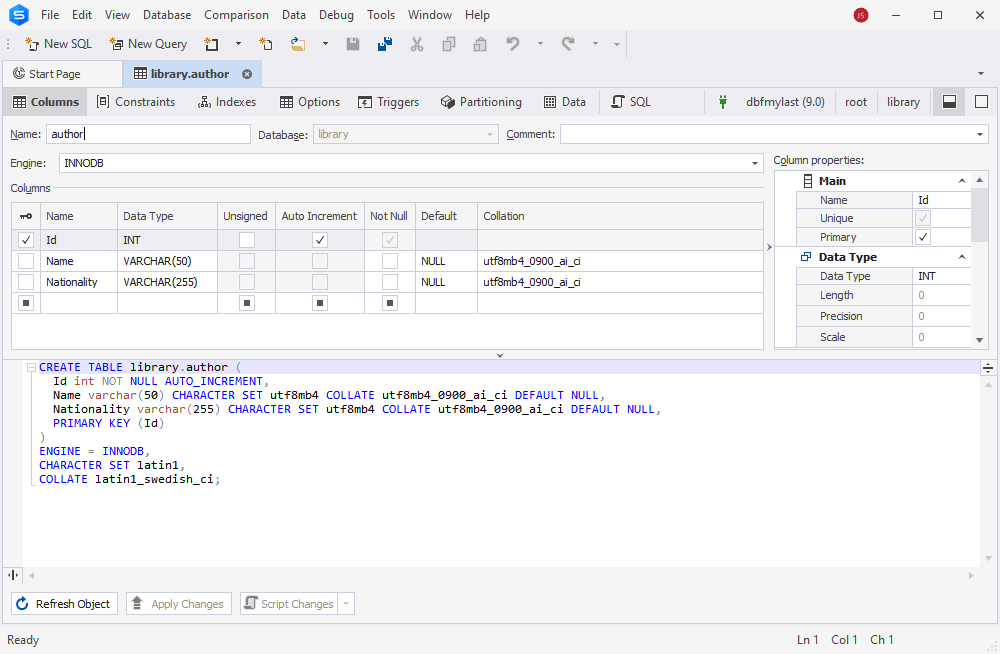Click the Paste icon in the toolbar
Screen dimensions: 1000x654
pos(480,44)
